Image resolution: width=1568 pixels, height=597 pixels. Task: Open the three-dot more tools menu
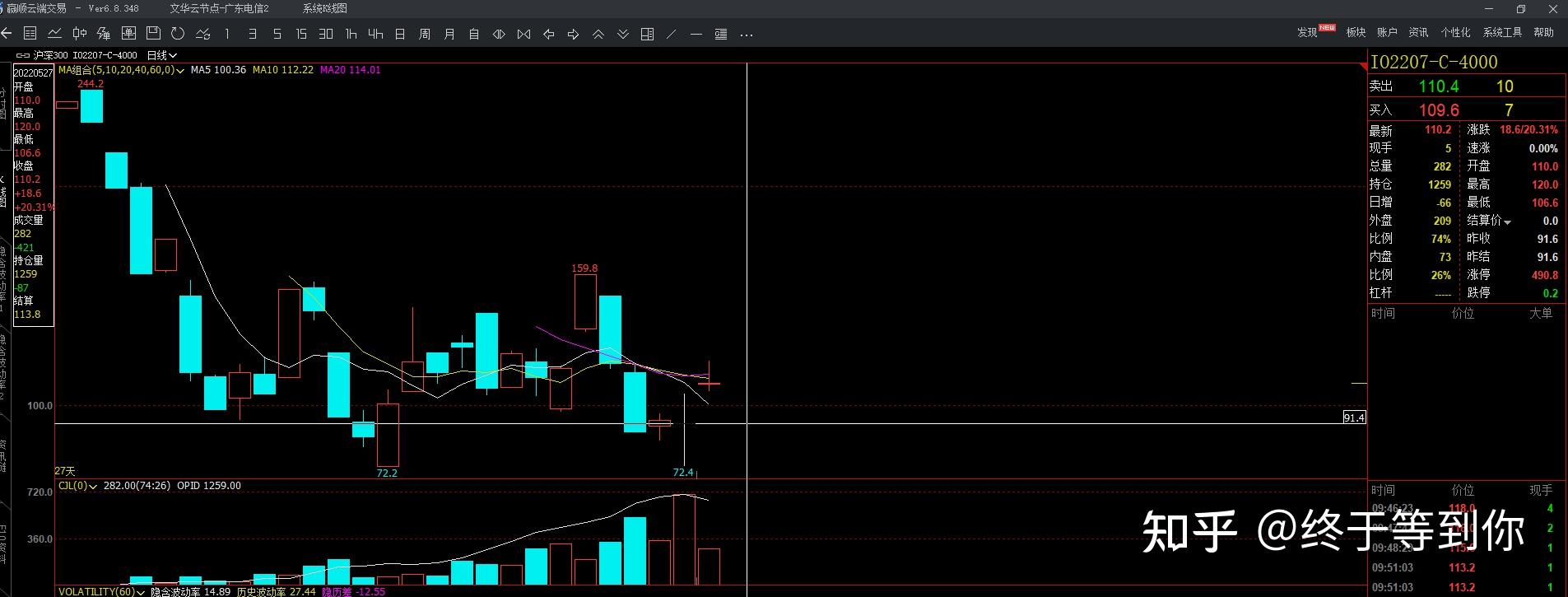[747, 35]
